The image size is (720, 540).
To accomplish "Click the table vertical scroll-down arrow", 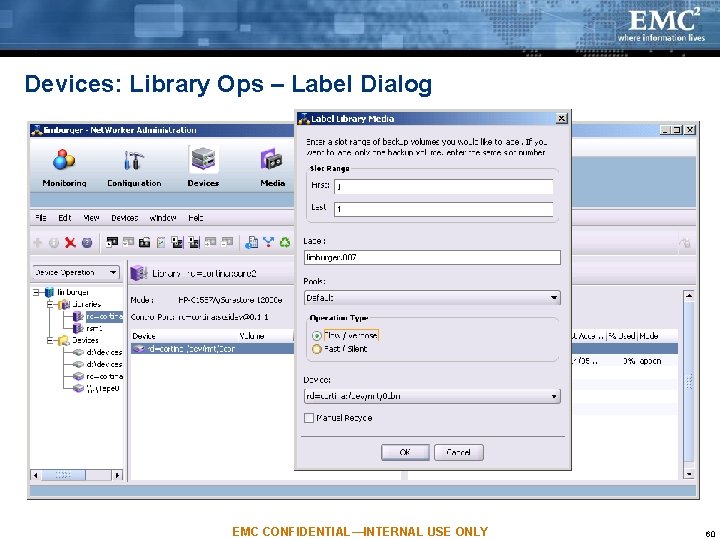I will coord(689,473).
